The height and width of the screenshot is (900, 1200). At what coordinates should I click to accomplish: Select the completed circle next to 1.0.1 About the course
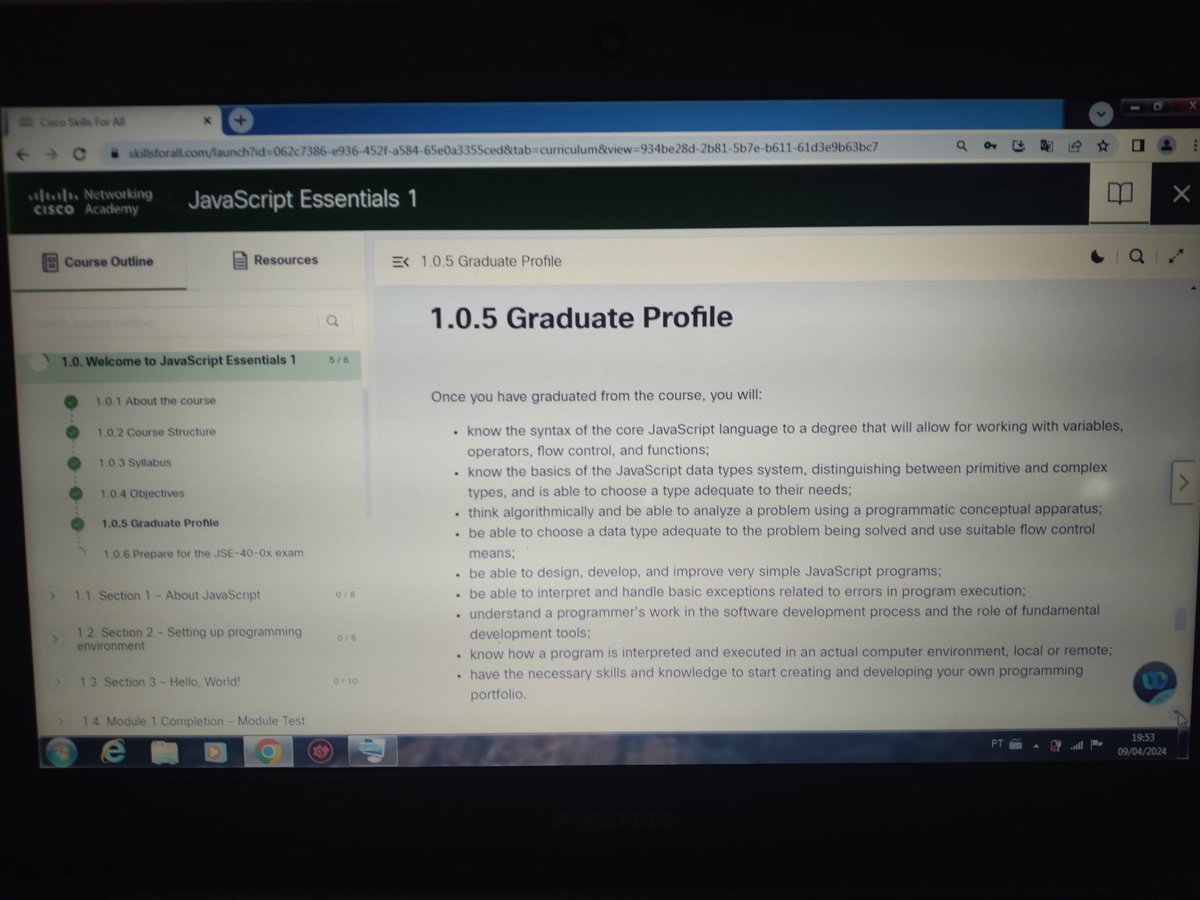pos(70,401)
